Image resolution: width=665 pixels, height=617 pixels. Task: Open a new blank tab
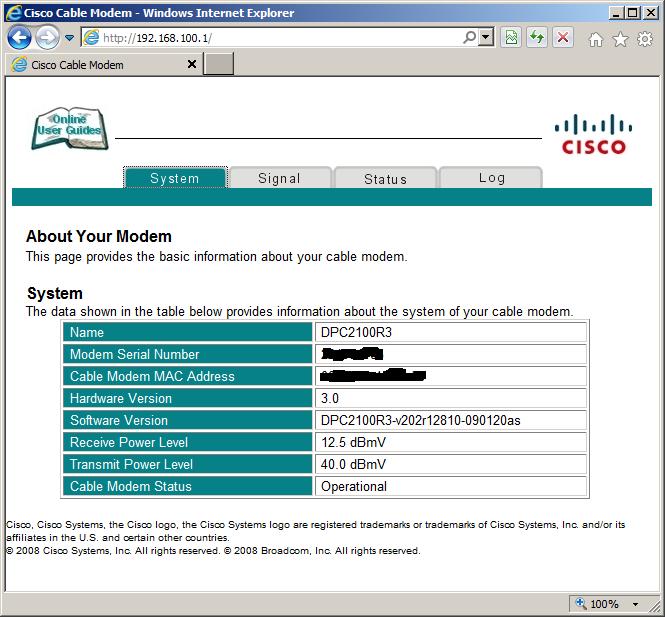pos(218,64)
